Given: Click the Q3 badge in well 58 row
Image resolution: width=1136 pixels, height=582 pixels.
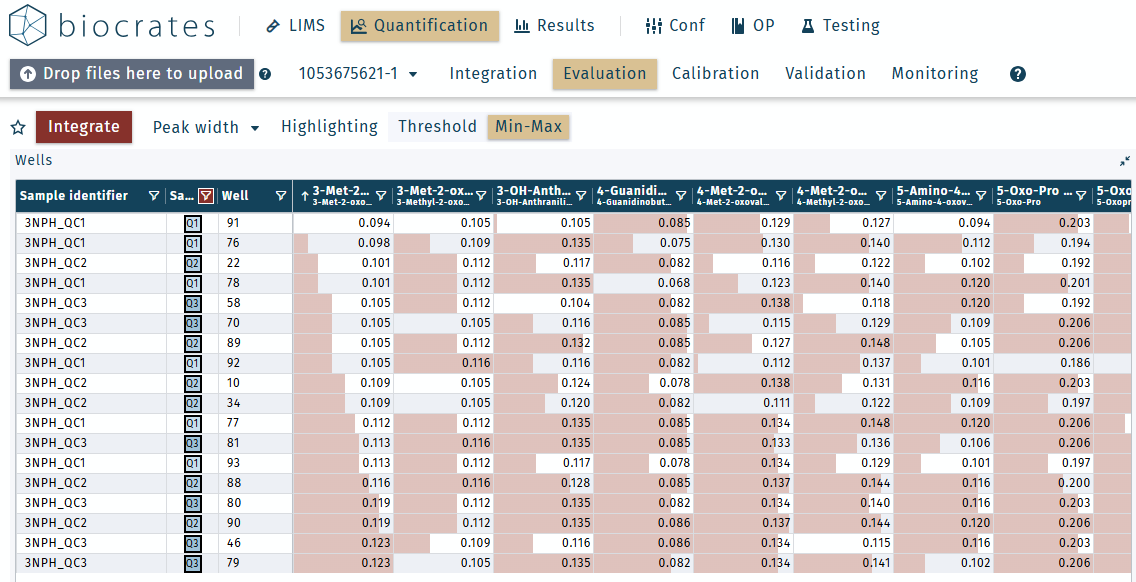Looking at the screenshot, I should point(193,303).
